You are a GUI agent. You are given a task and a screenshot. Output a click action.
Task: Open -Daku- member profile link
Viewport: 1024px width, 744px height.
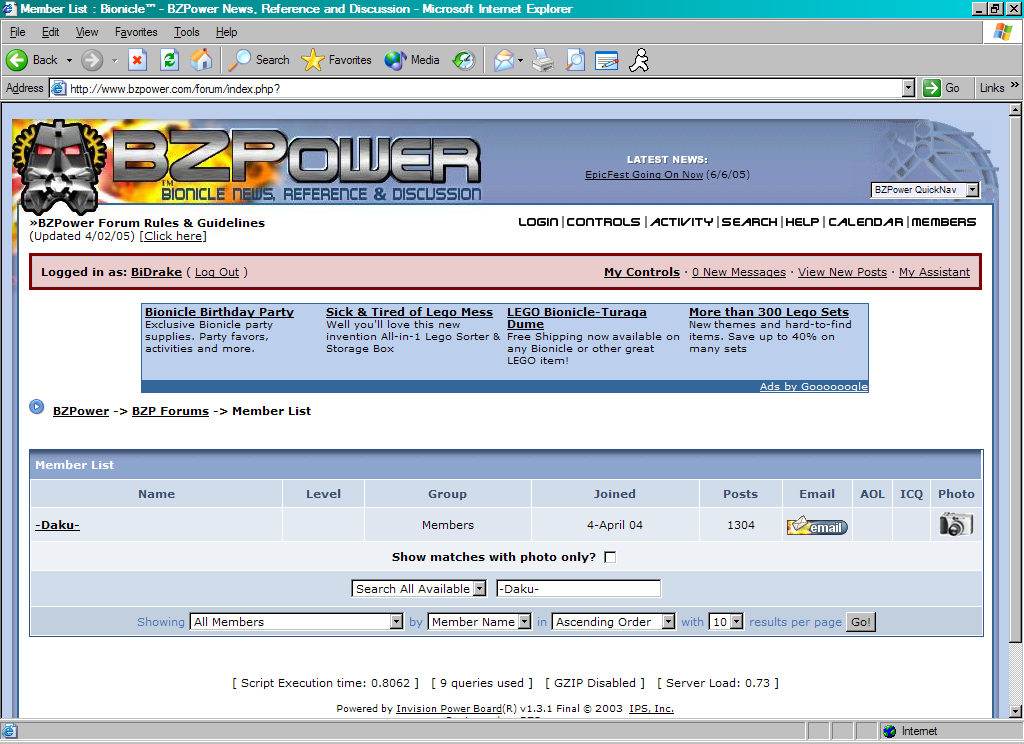click(57, 525)
